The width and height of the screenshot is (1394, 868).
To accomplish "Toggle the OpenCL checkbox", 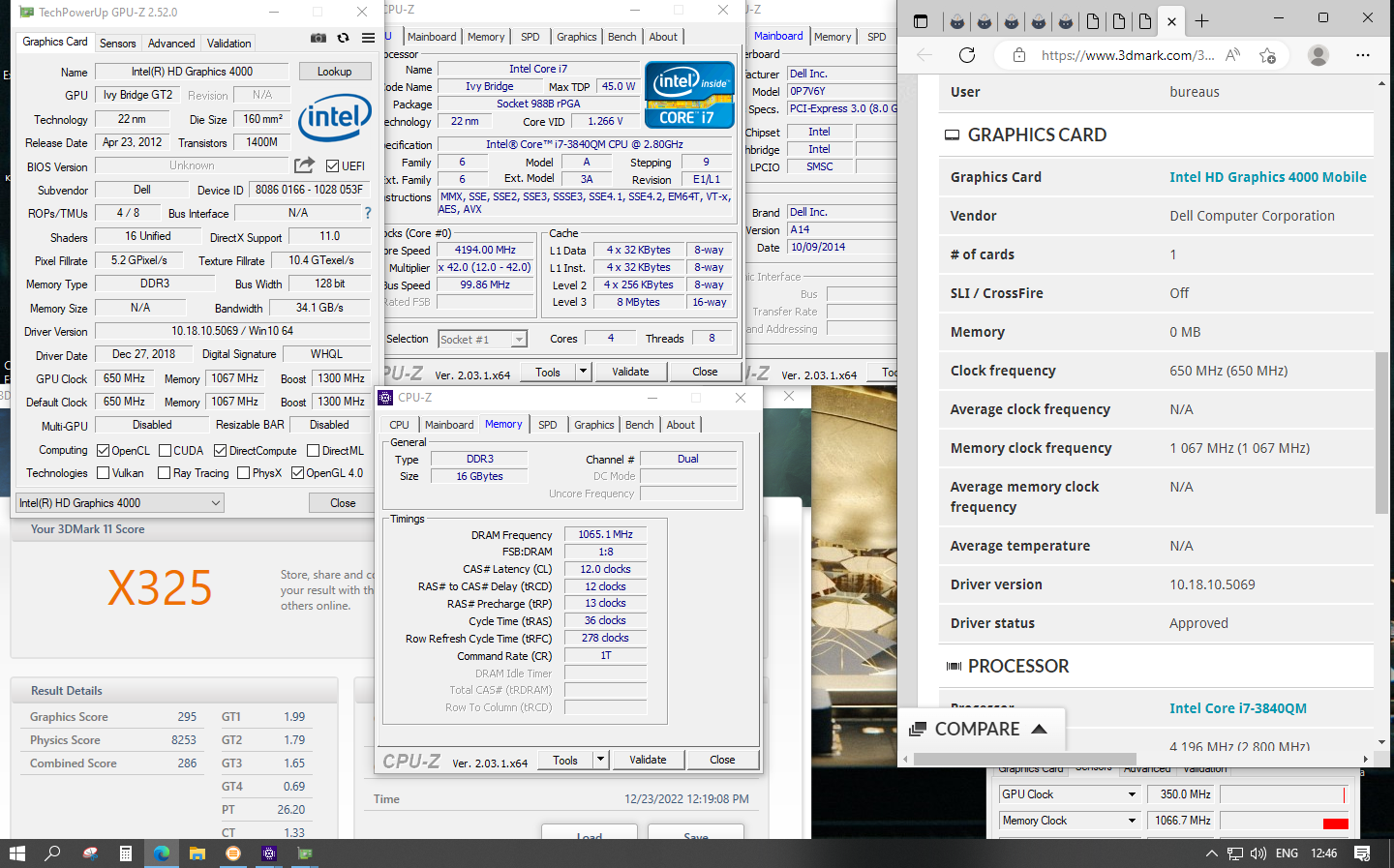I will (x=103, y=451).
